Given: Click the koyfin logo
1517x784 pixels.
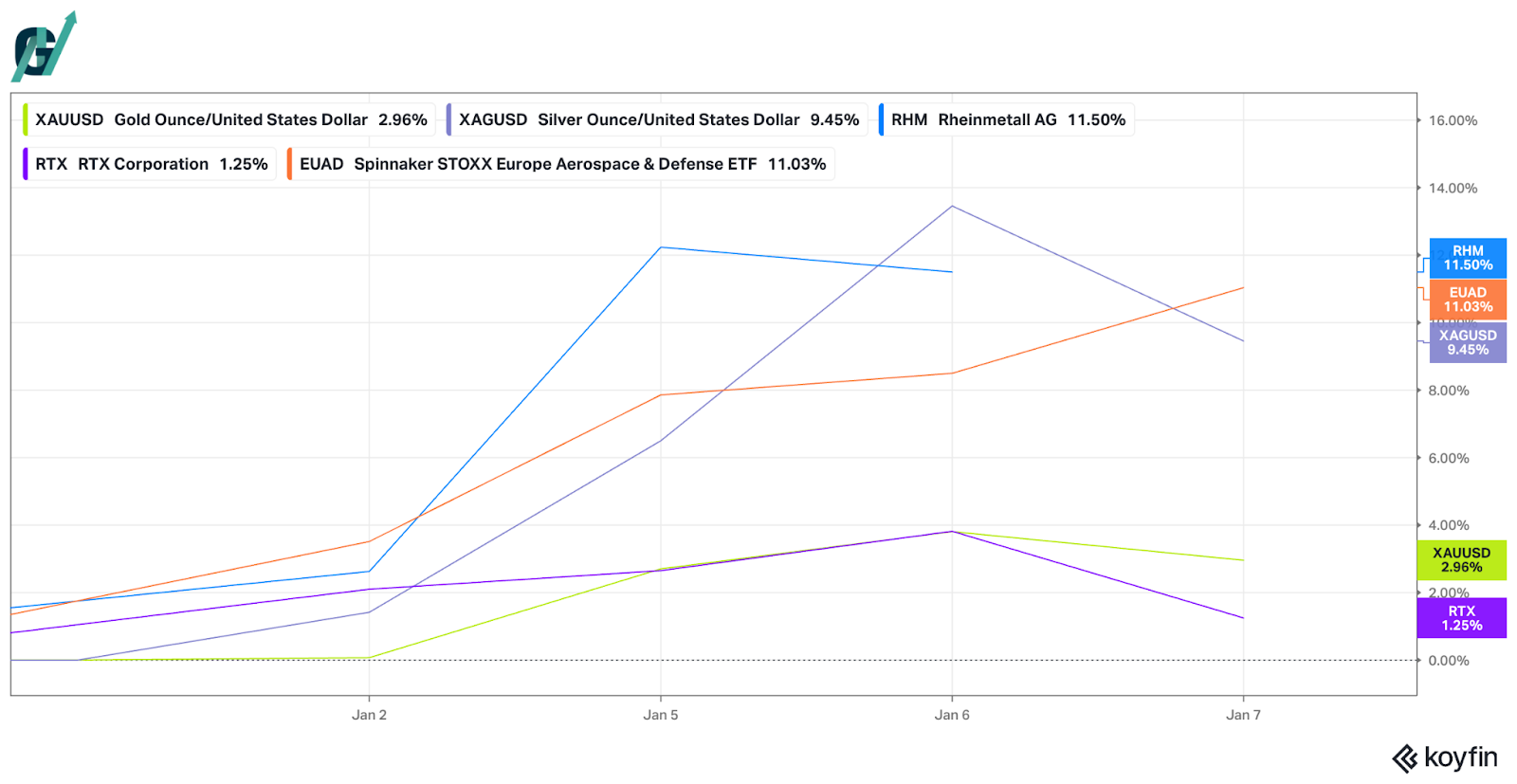Looking at the screenshot, I should (1445, 758).
